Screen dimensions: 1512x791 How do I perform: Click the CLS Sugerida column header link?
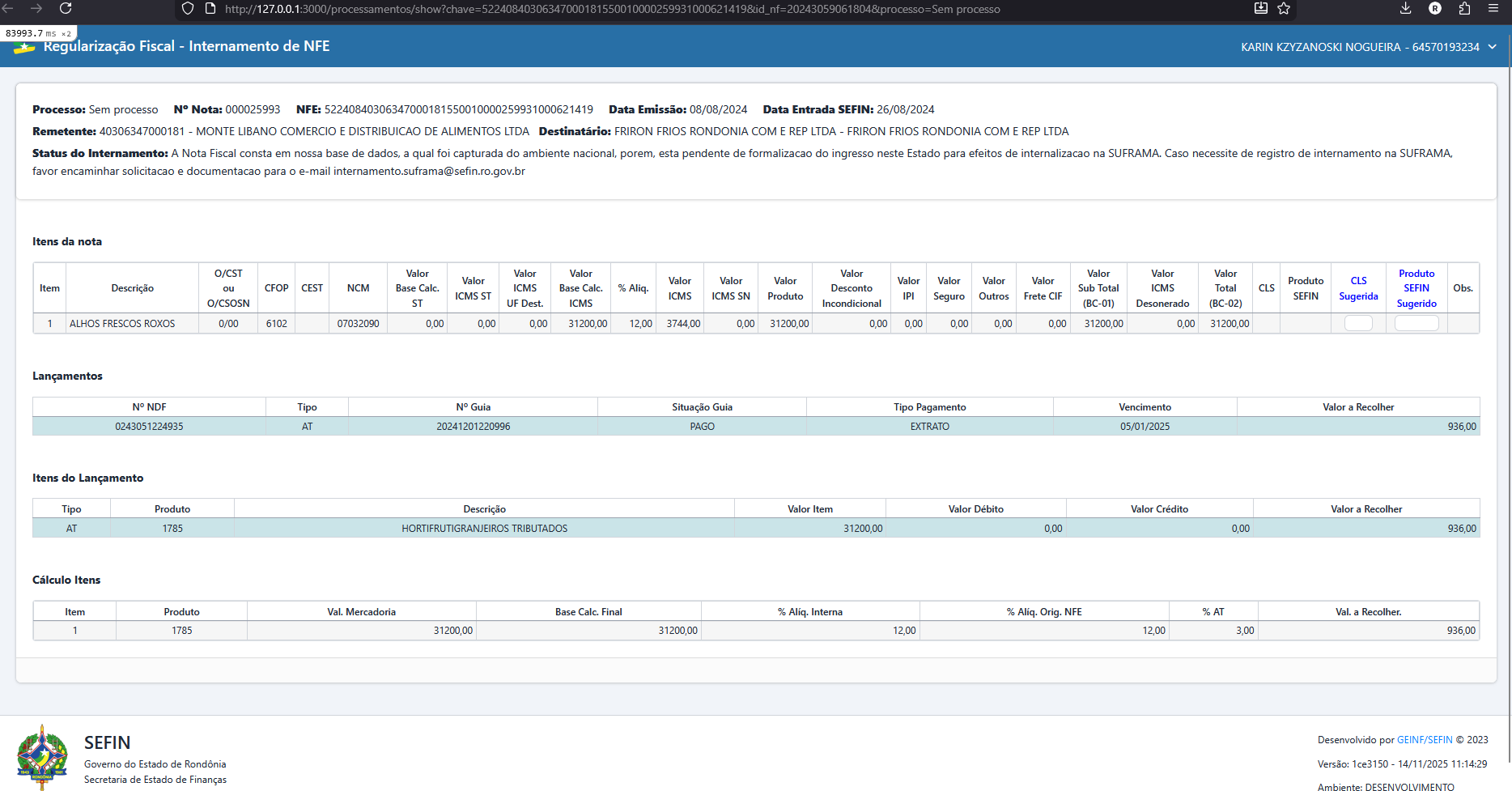tap(1358, 288)
